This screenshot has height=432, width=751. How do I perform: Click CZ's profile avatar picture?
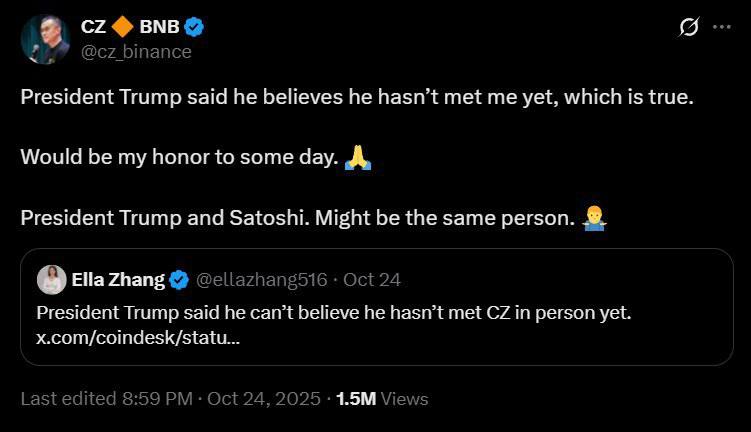point(45,39)
